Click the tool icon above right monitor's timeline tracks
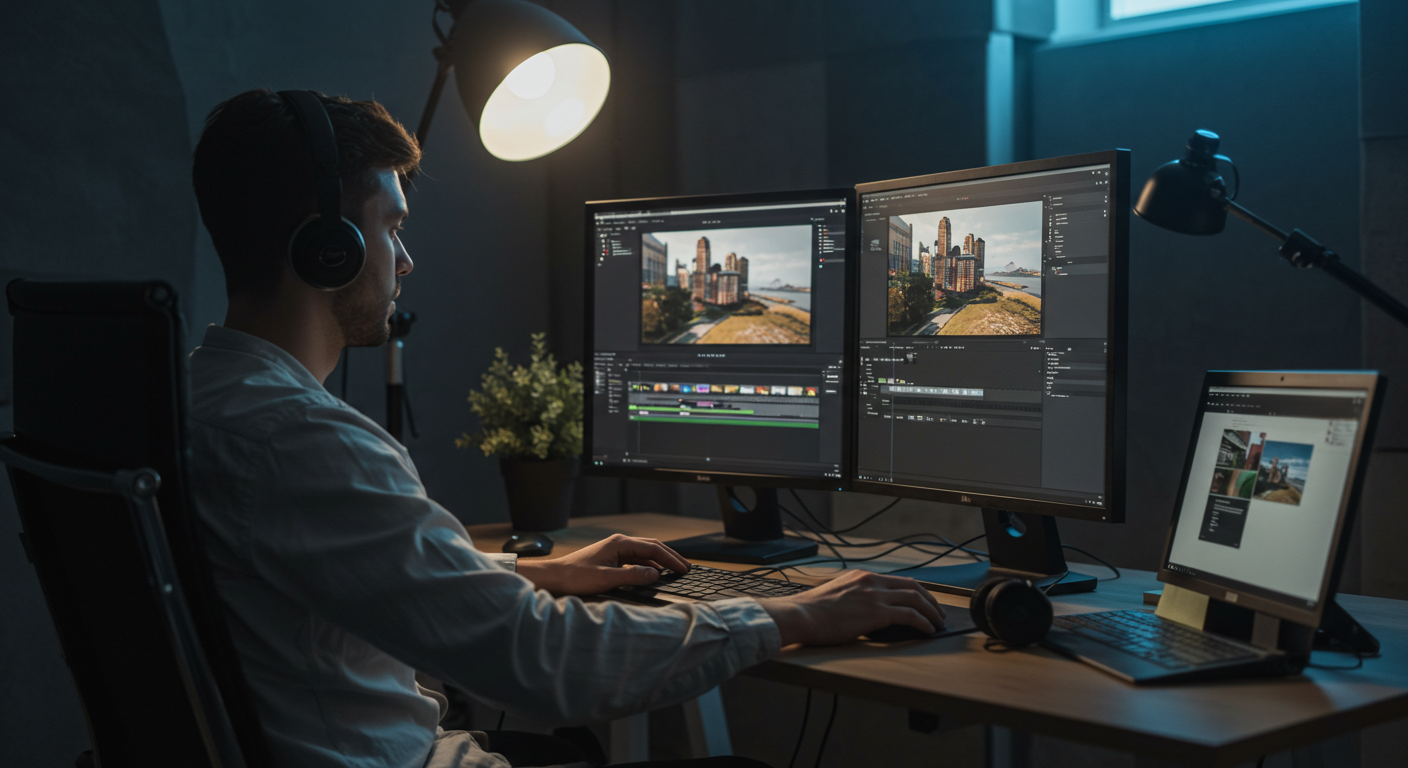1408x768 pixels. [x=909, y=357]
